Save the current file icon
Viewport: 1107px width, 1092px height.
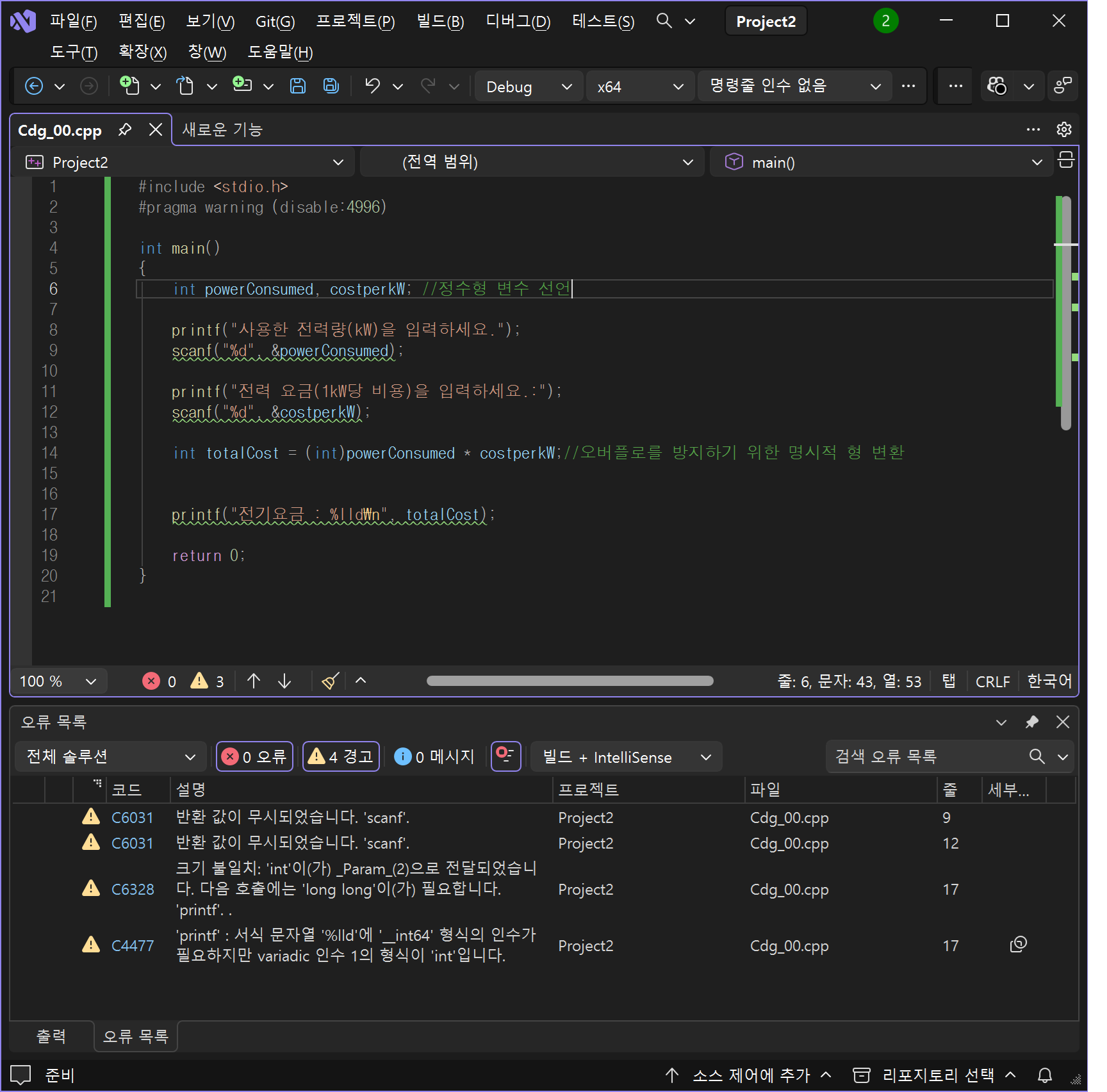[298, 86]
